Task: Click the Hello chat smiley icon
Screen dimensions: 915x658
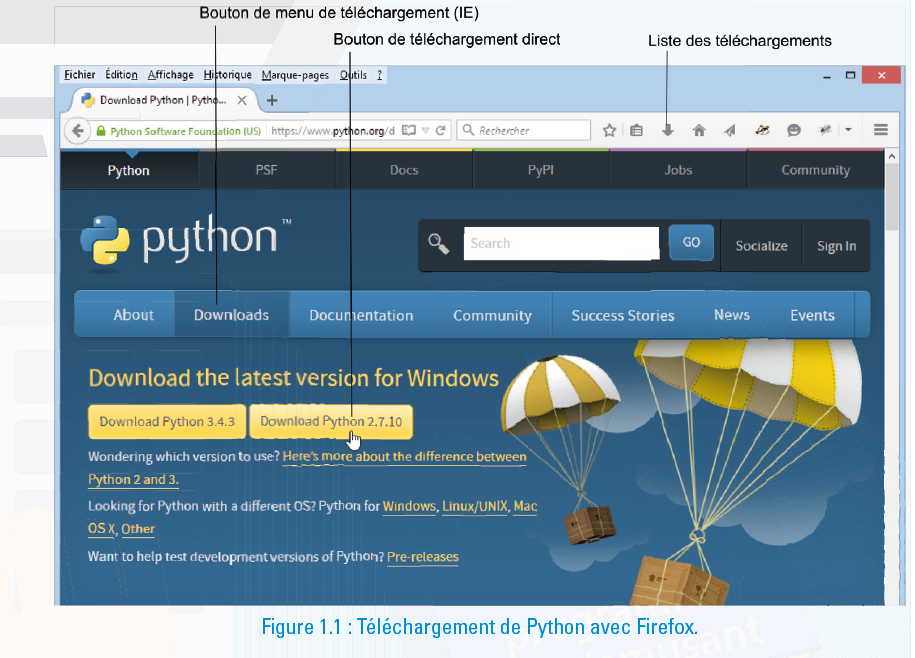Action: (x=794, y=131)
